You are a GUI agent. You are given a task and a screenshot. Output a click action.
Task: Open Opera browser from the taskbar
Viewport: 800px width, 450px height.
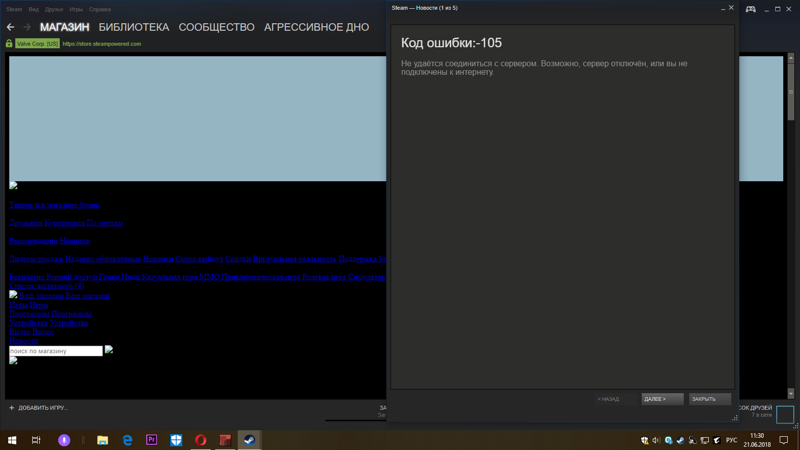tap(201, 440)
